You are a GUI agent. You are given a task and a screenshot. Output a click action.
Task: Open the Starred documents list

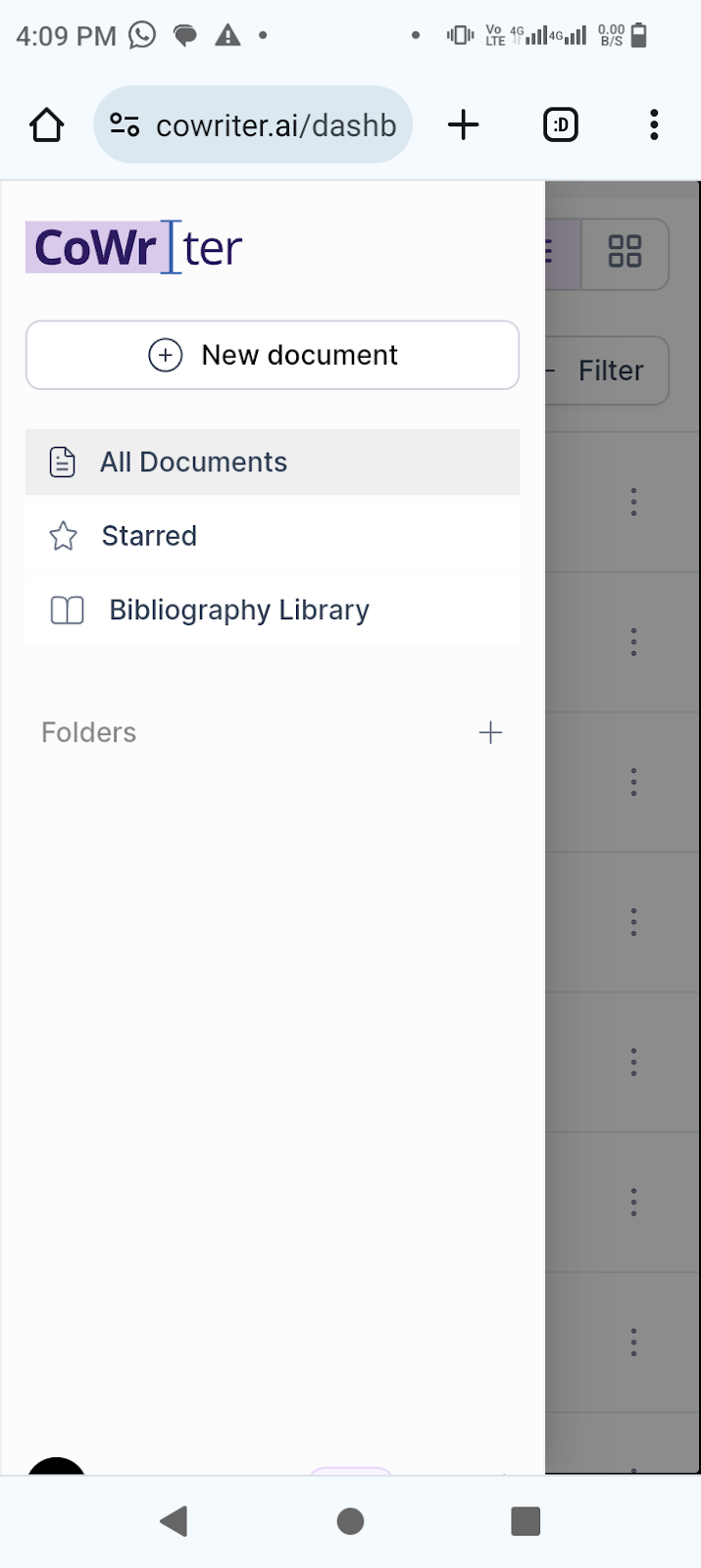coord(273,536)
